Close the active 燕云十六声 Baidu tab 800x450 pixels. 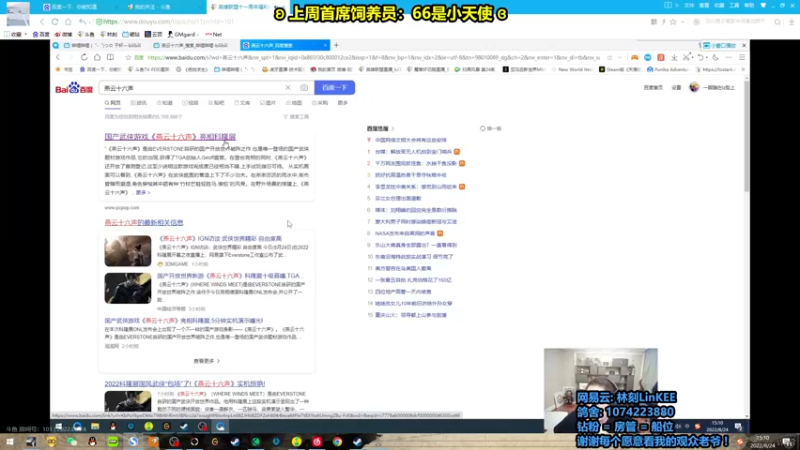[325, 45]
